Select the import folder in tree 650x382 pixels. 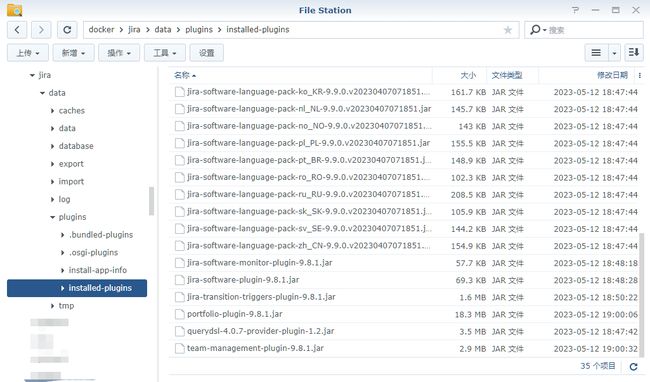click(71, 181)
